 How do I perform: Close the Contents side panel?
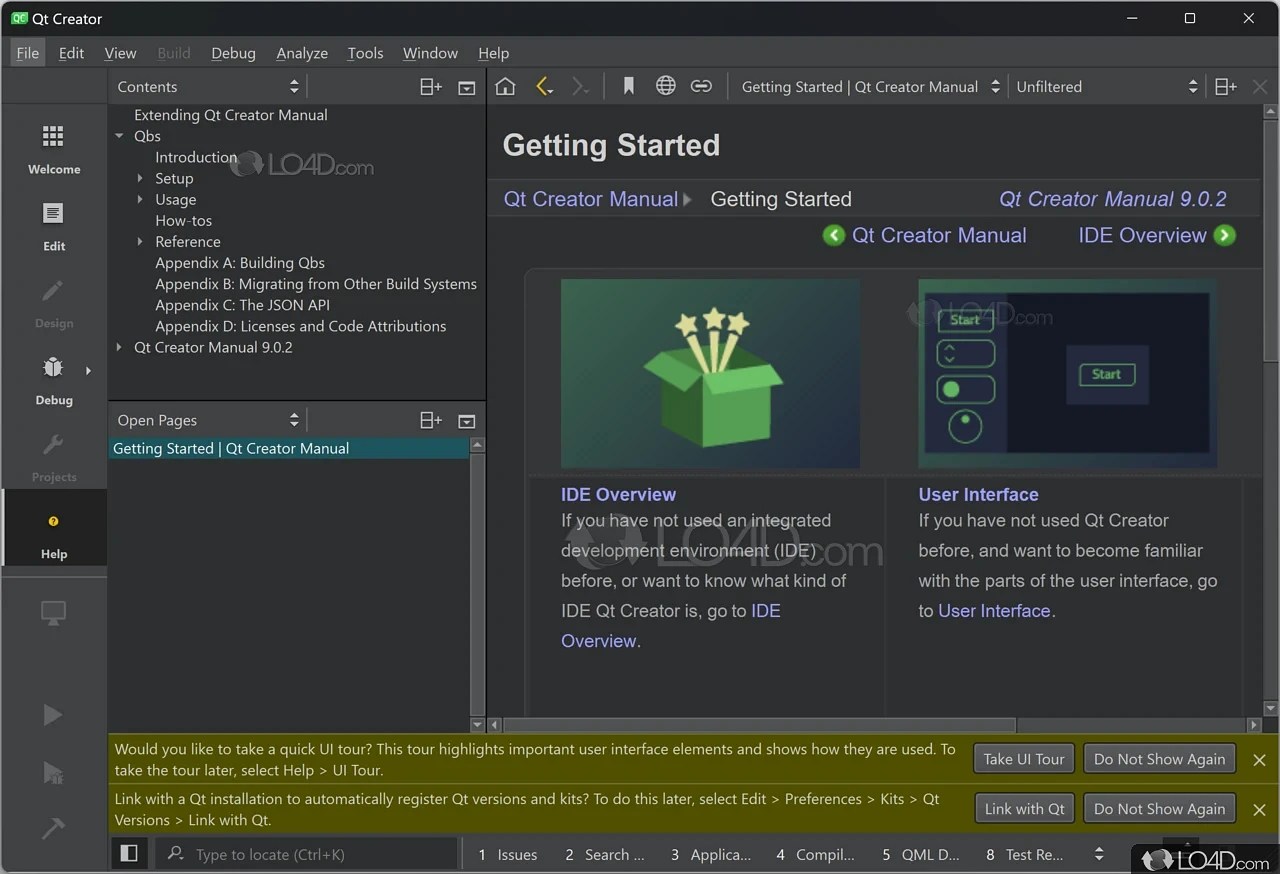point(466,87)
